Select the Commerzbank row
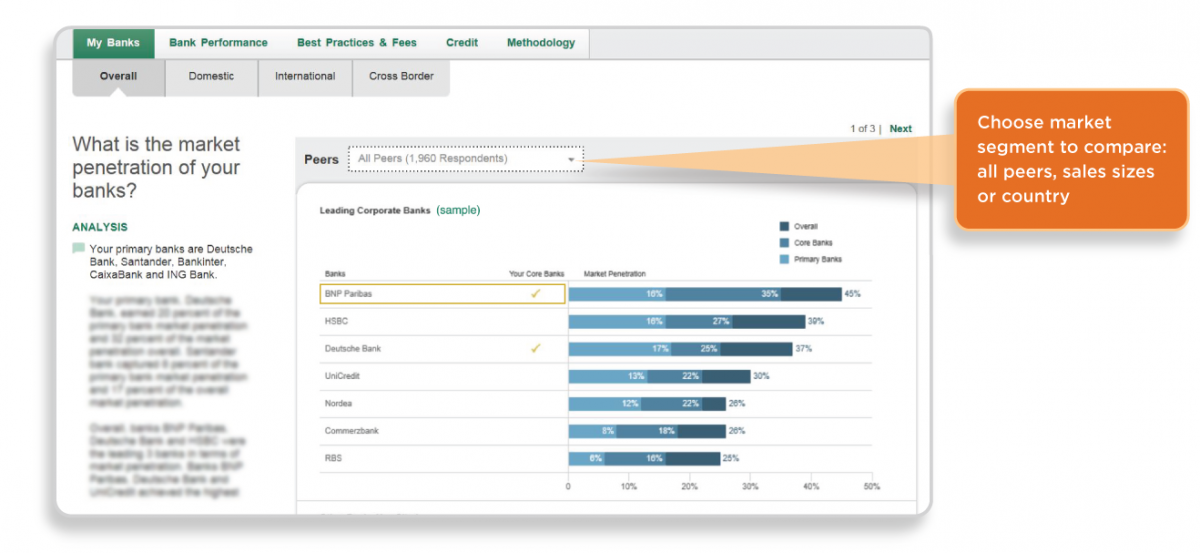Screen dimensions: 1200x553 pyautogui.click(x=442, y=431)
